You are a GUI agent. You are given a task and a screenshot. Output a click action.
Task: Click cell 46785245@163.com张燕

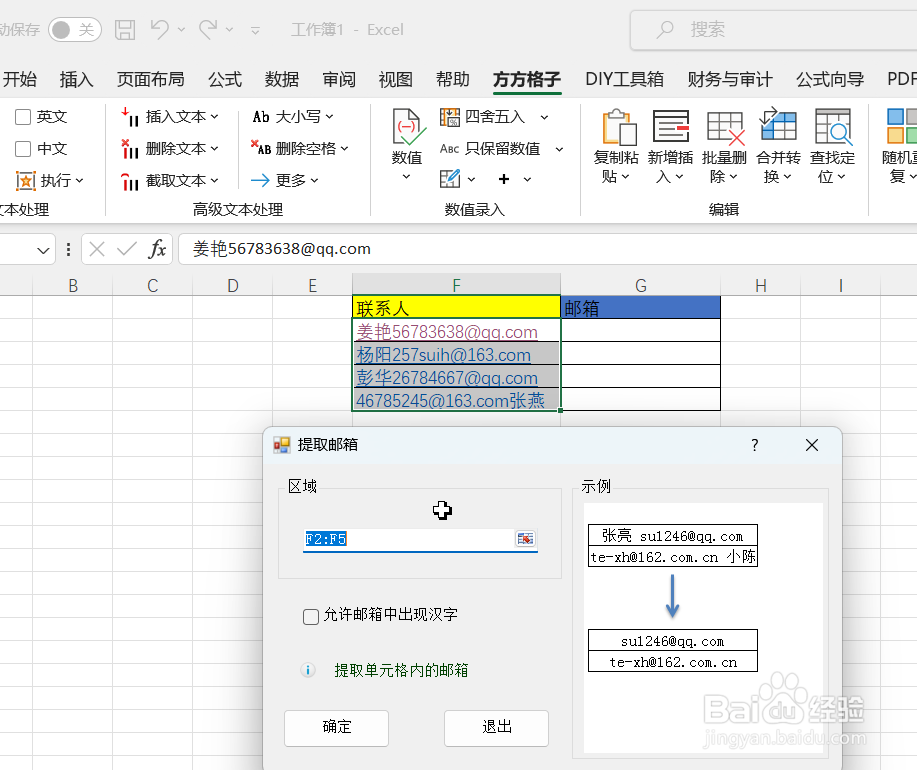tap(456, 400)
